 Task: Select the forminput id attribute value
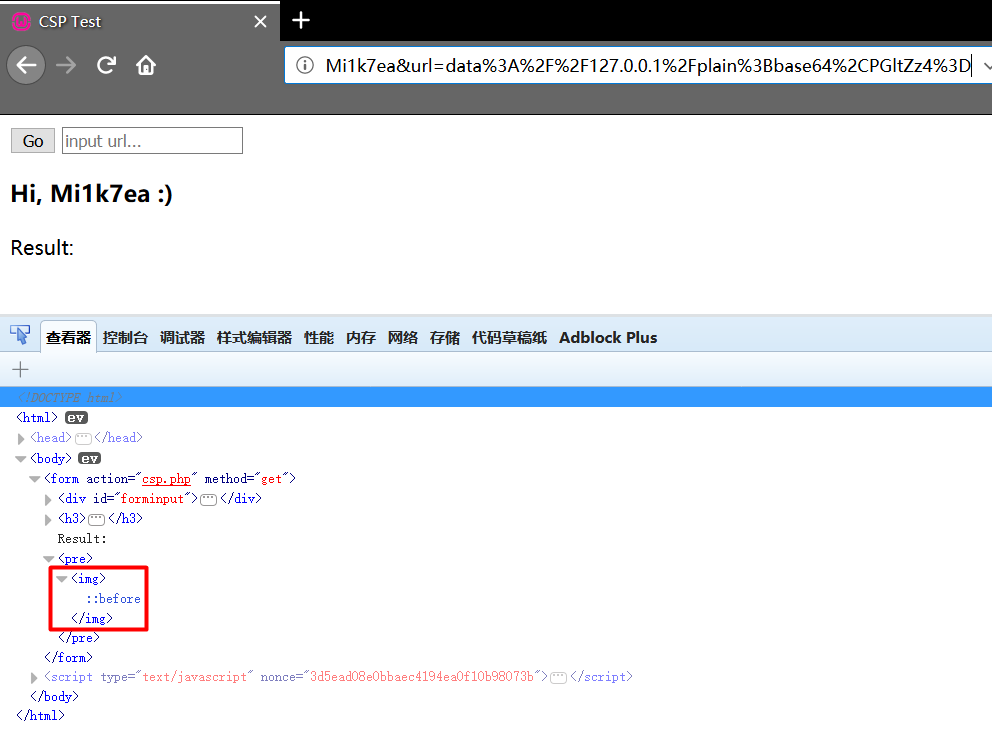pyautogui.click(x=152, y=498)
